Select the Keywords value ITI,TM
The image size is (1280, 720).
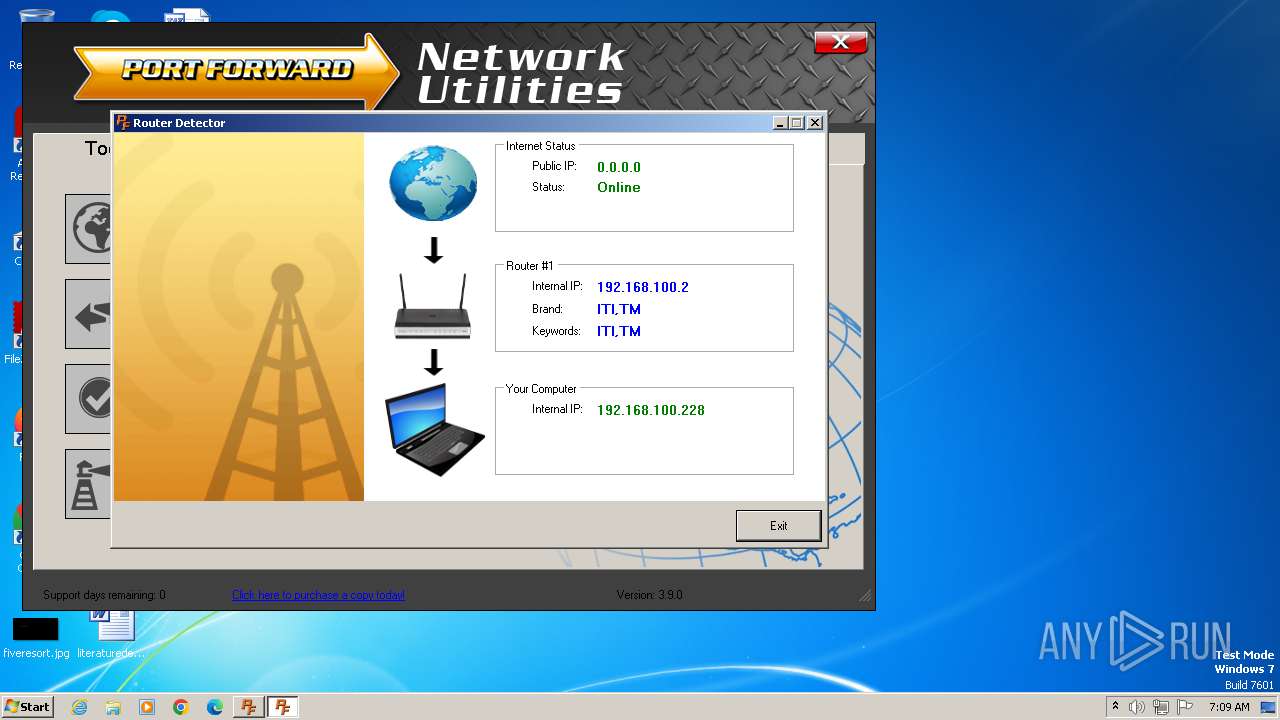[x=619, y=331]
